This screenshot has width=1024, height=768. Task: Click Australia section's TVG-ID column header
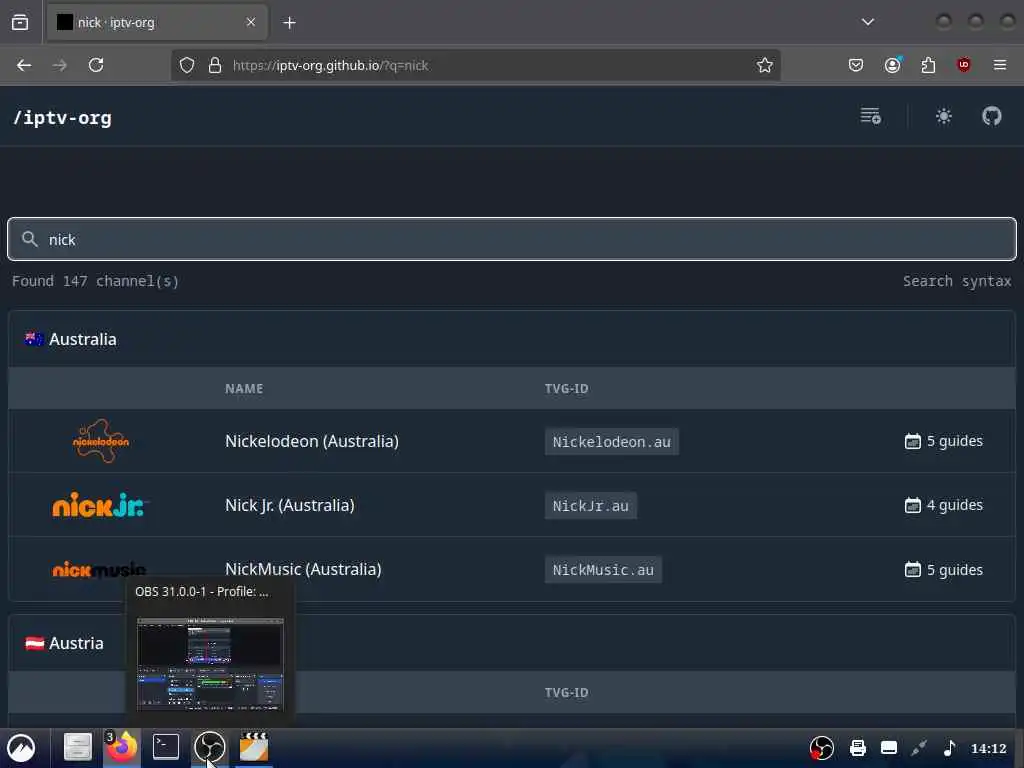566,389
